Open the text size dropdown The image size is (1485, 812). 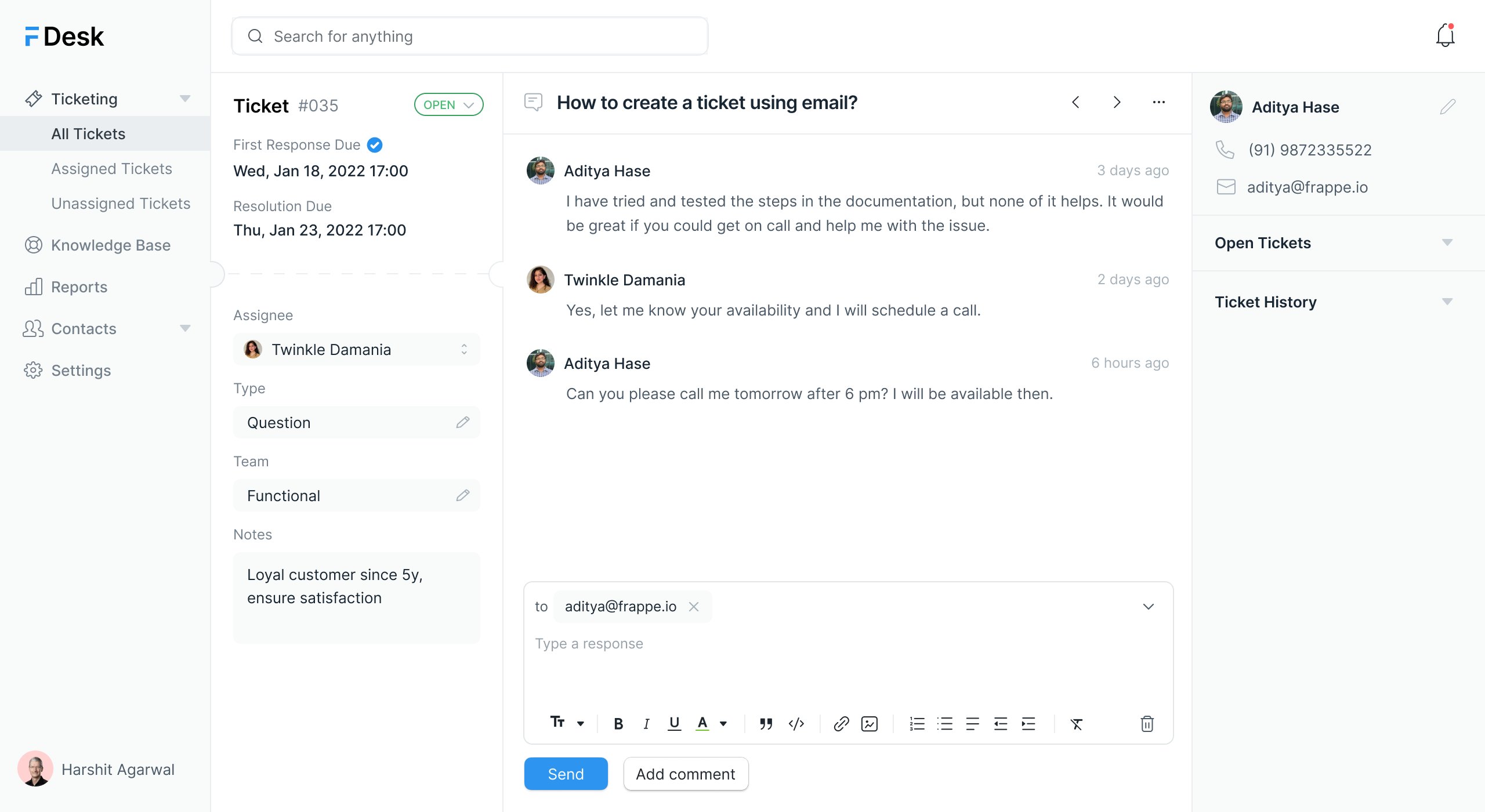coord(567,723)
